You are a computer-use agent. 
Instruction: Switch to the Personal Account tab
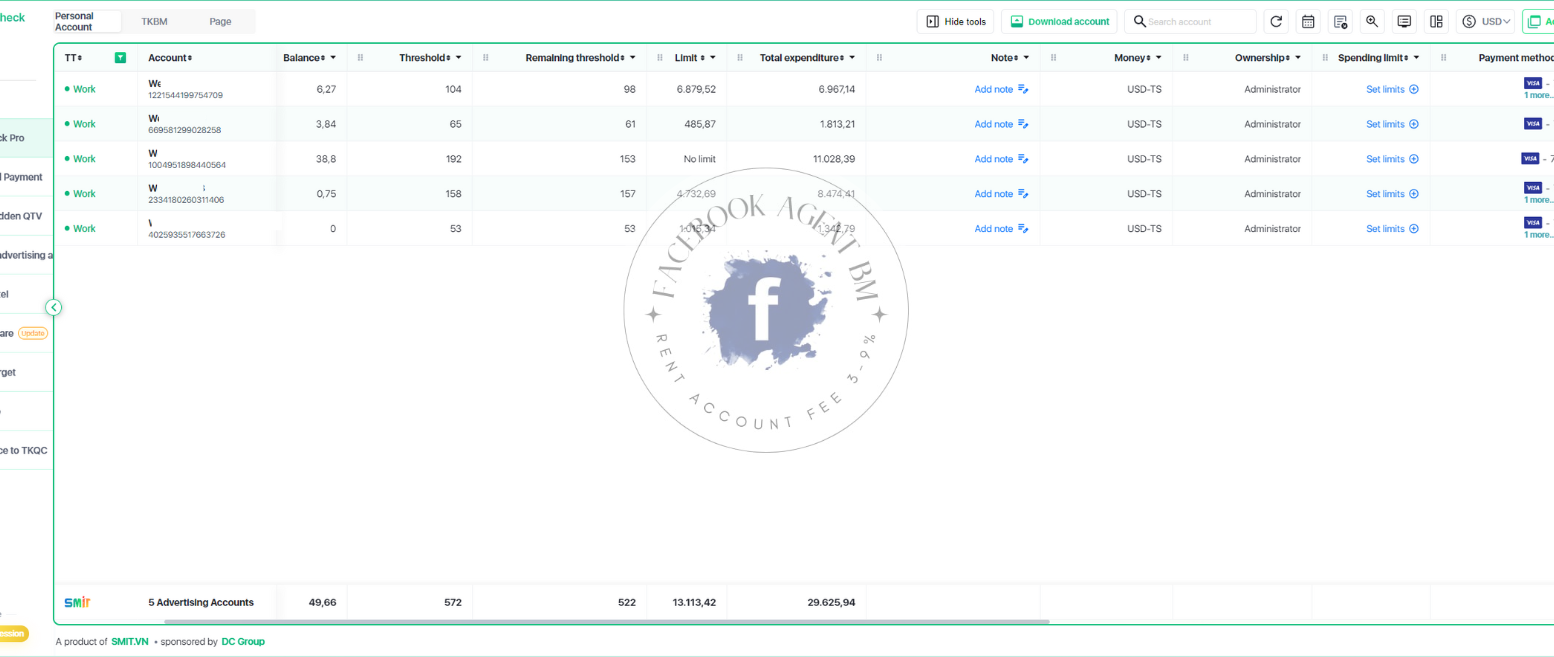[88, 22]
